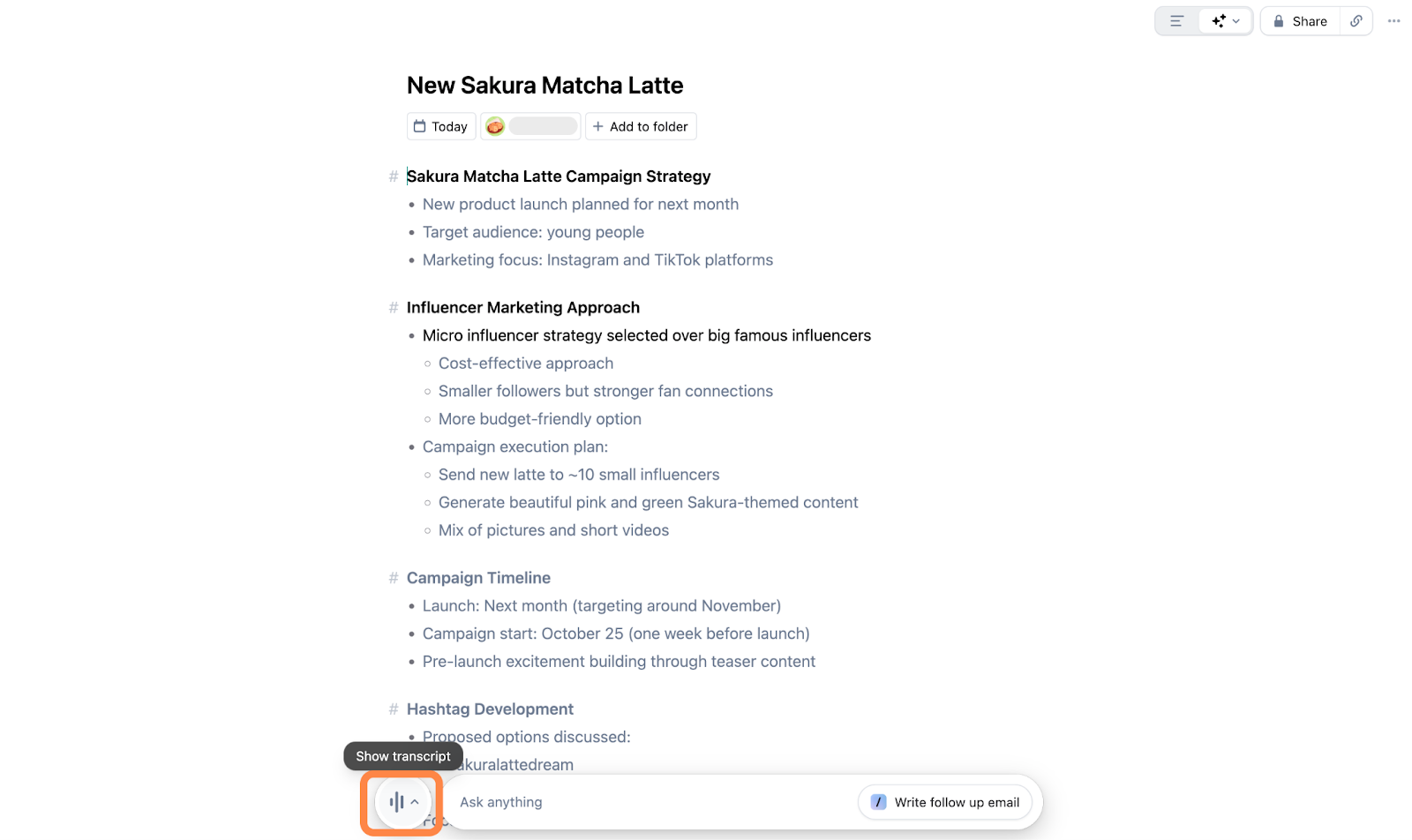Open the dropdown arrow beside the sparkles icon
1412x840 pixels.
(1236, 21)
